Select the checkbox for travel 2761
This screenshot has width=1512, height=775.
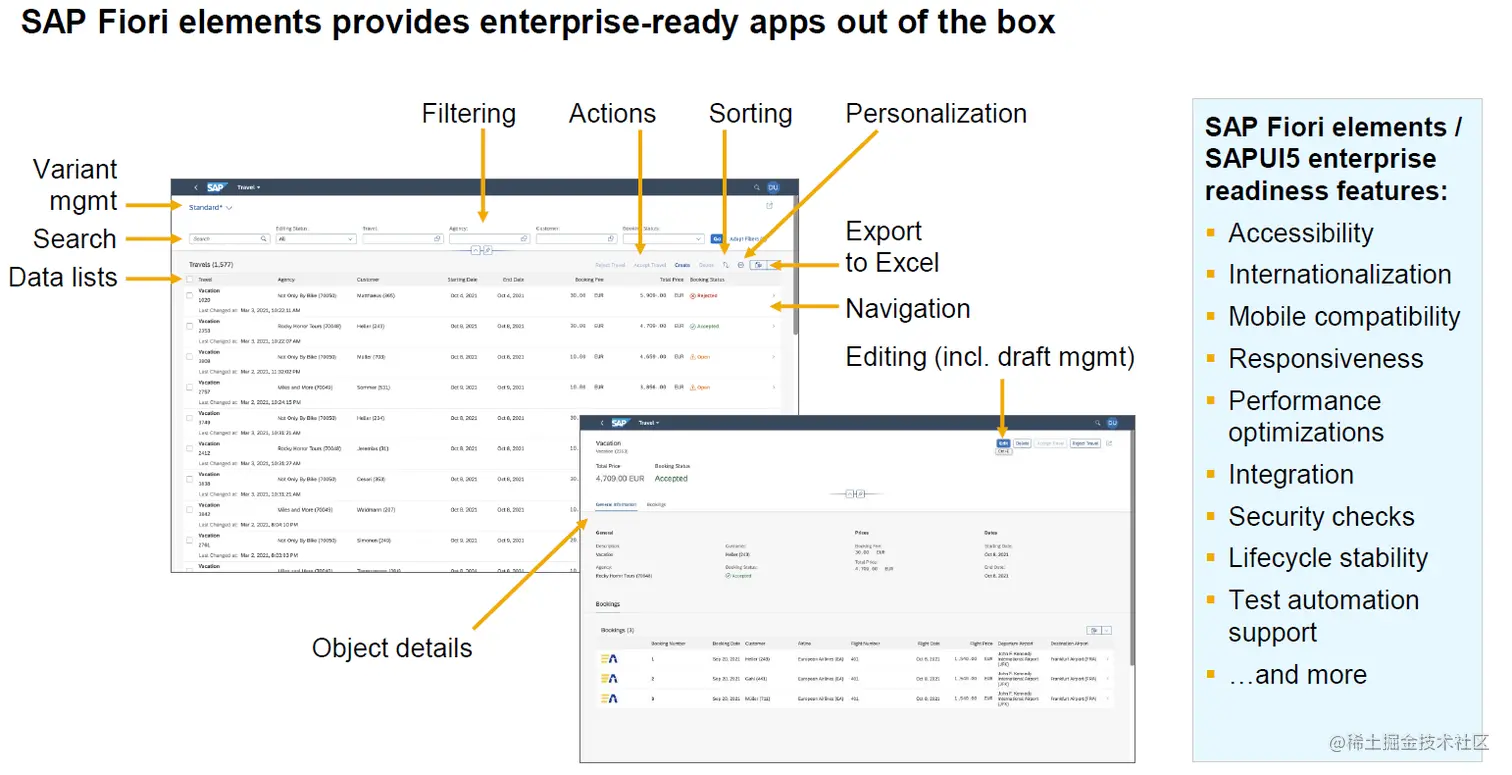point(189,540)
